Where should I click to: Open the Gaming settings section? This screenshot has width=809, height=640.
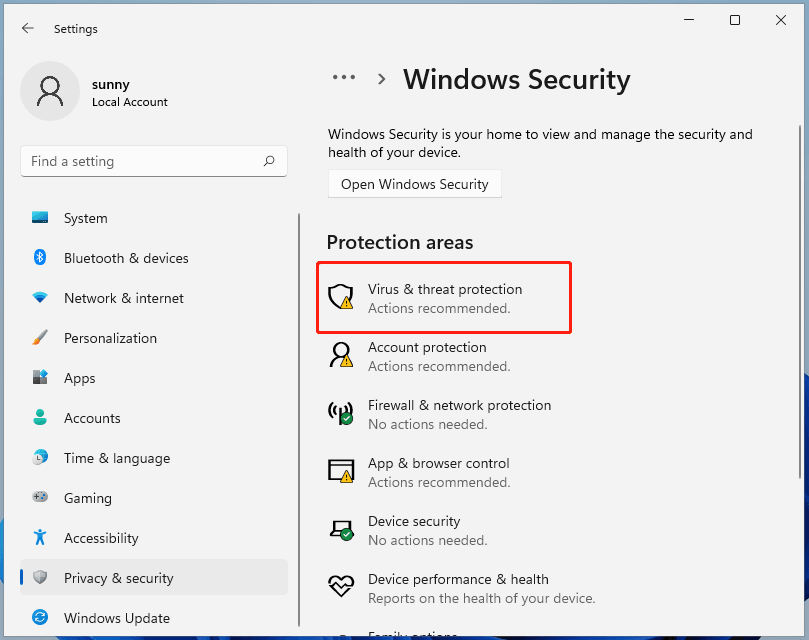click(87, 498)
